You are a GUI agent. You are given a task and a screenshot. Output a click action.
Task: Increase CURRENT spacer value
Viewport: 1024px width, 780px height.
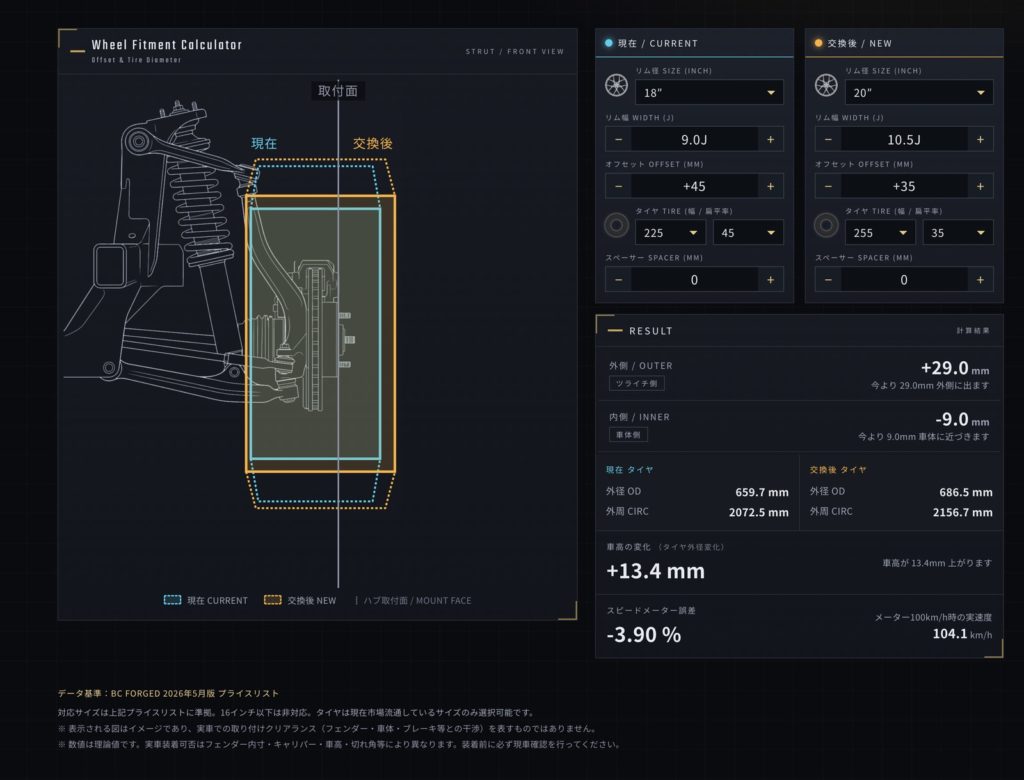(x=771, y=280)
